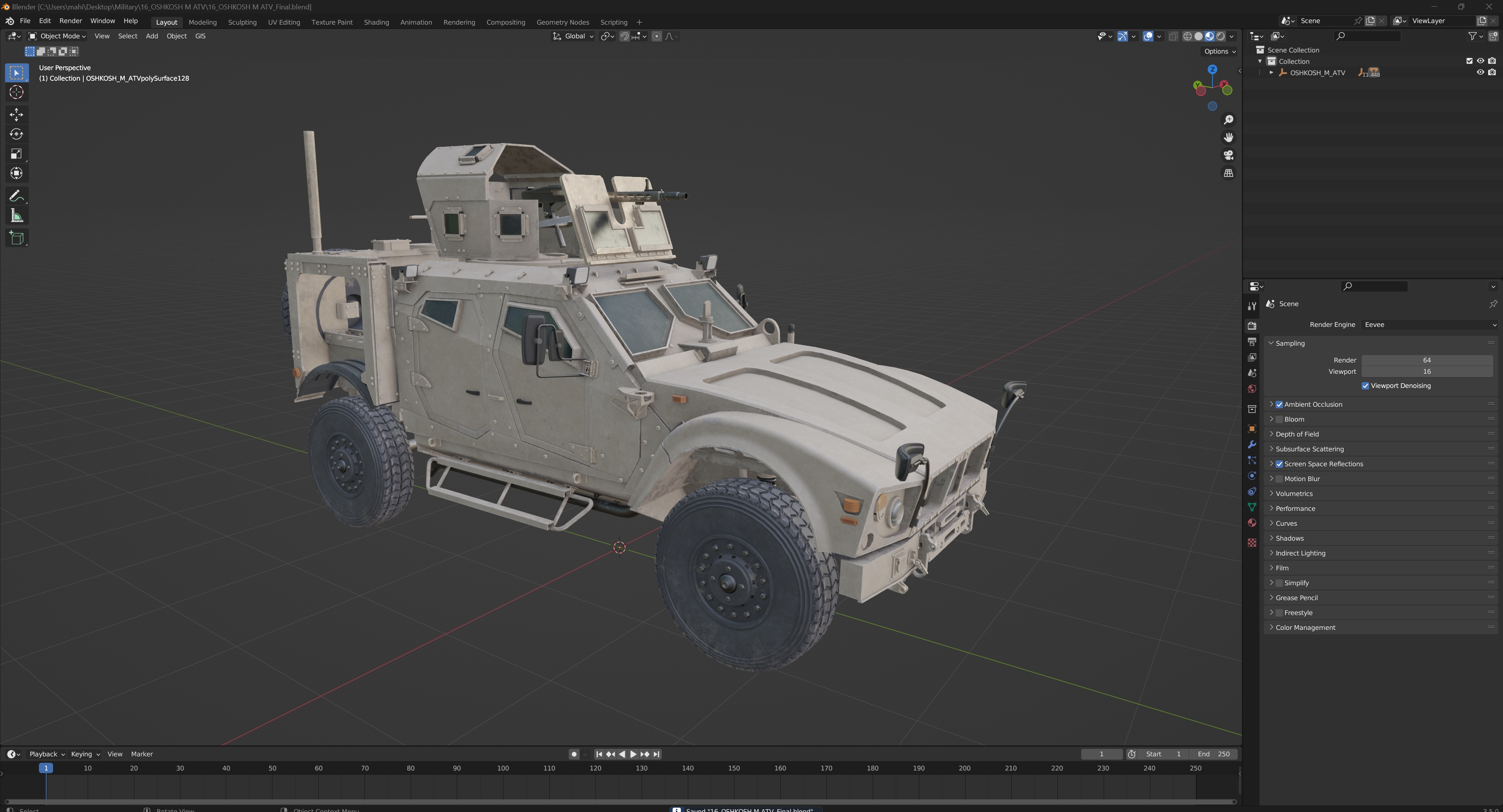Select the Move tool
This screenshot has width=1503, height=812.
16,114
